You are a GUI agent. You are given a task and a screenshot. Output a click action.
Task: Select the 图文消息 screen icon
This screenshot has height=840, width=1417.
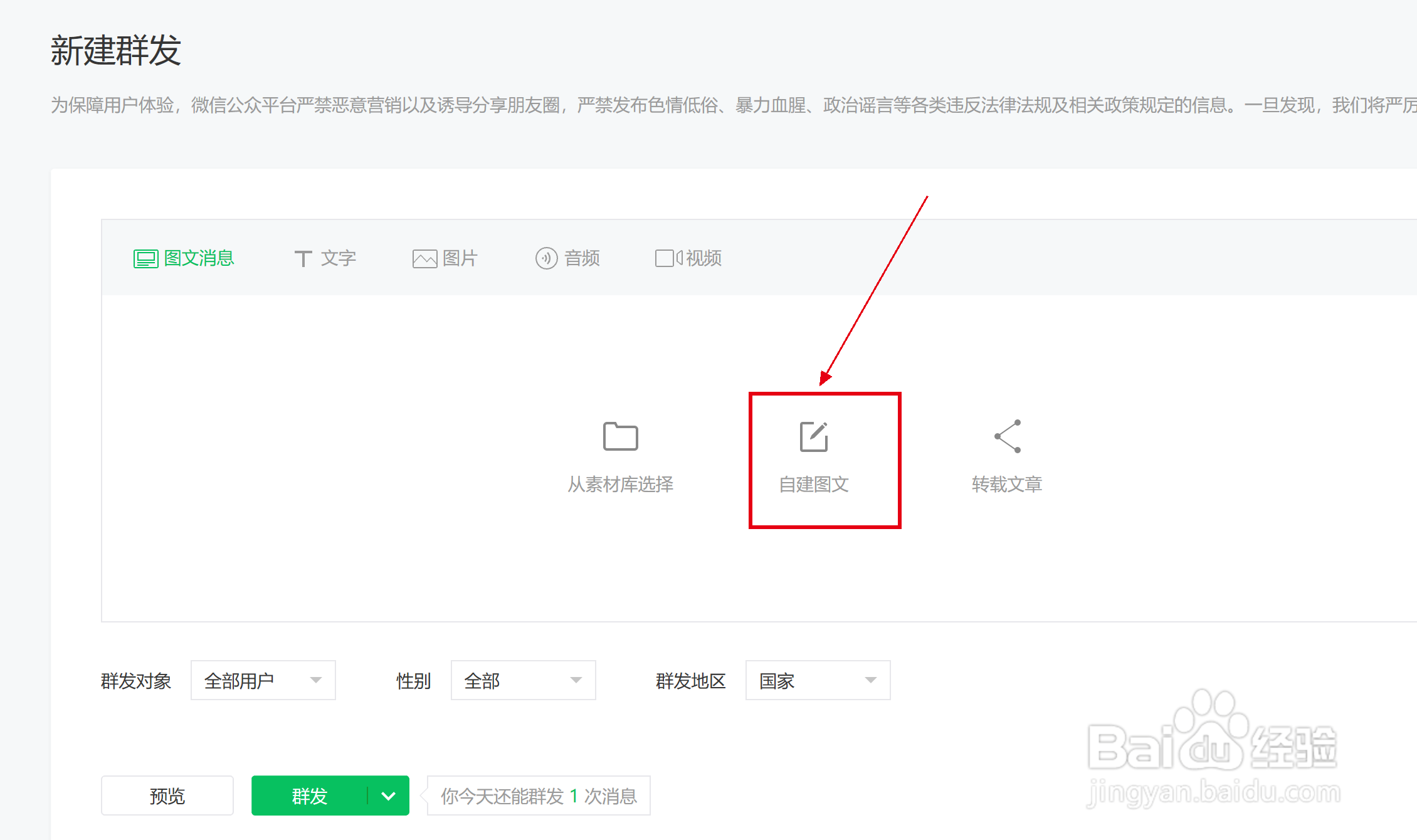pos(145,258)
